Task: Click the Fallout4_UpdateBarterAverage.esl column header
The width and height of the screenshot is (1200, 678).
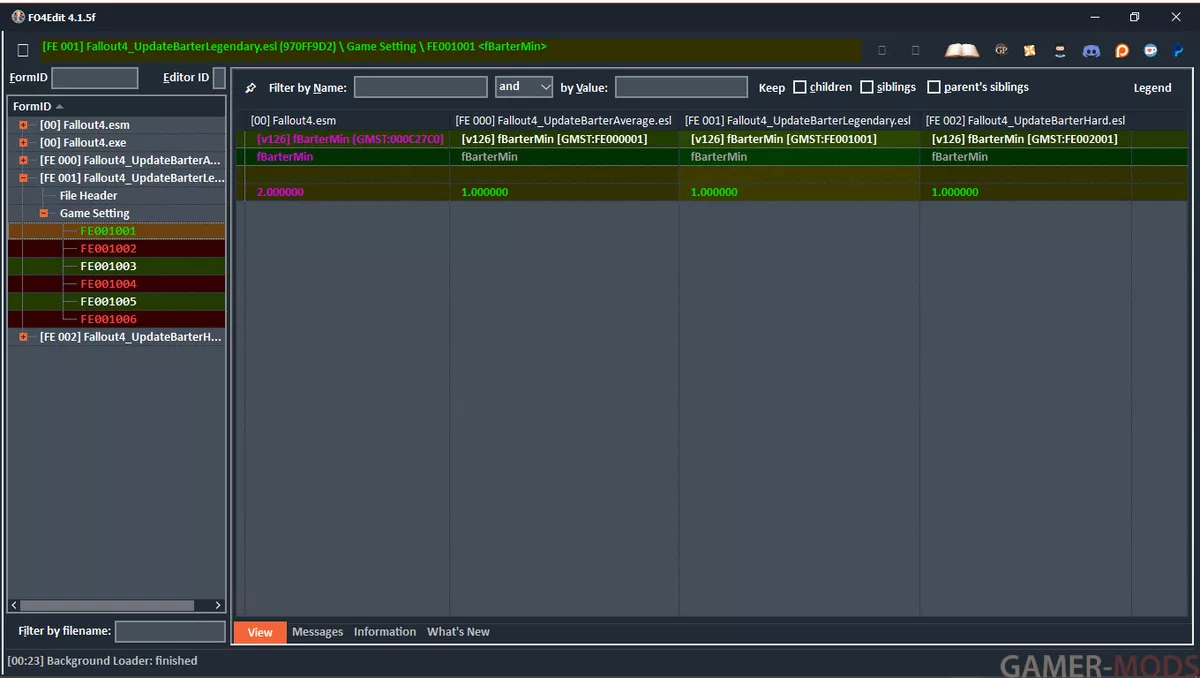Action: 564,121
